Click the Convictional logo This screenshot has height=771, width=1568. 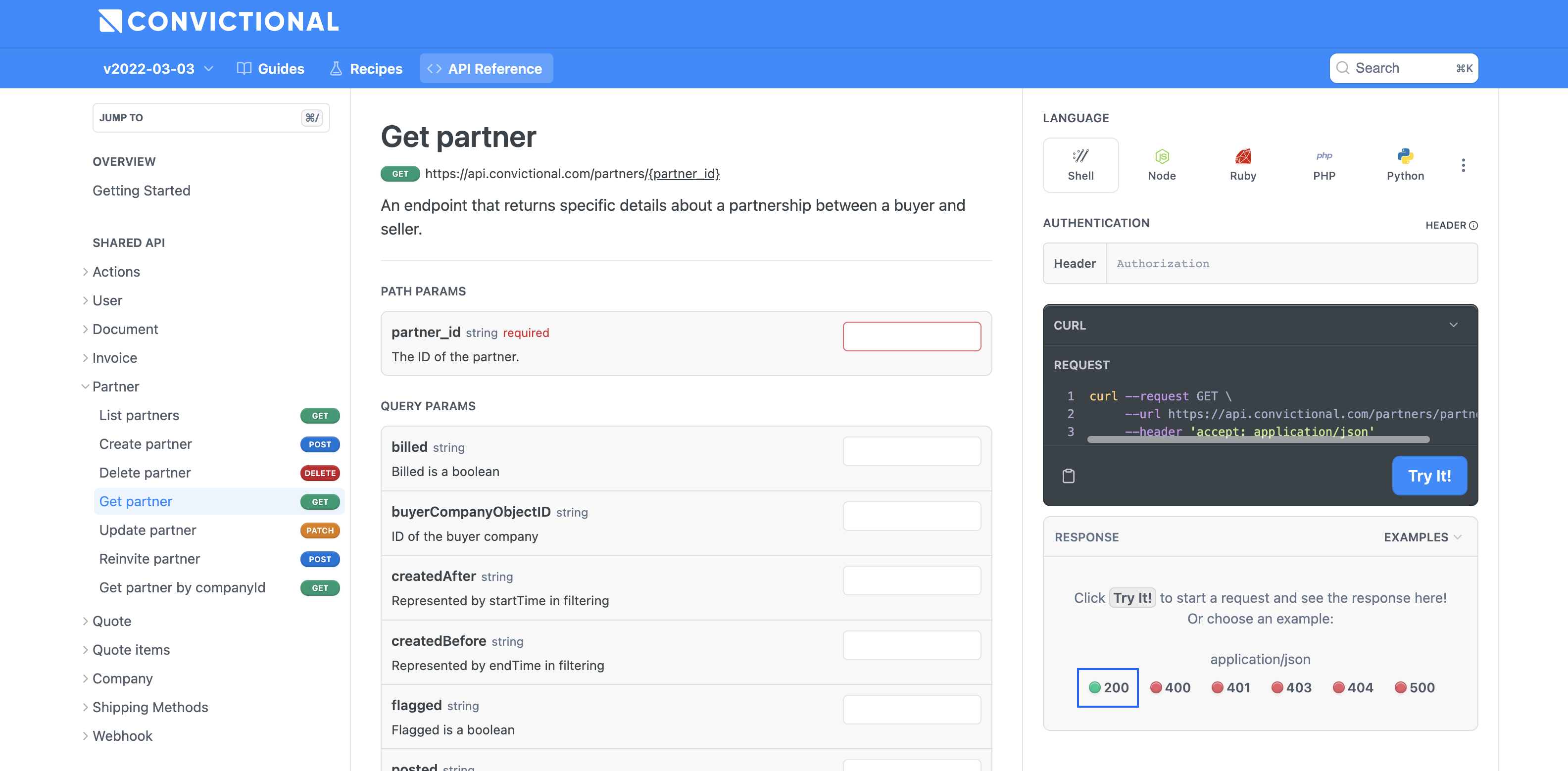(x=219, y=22)
